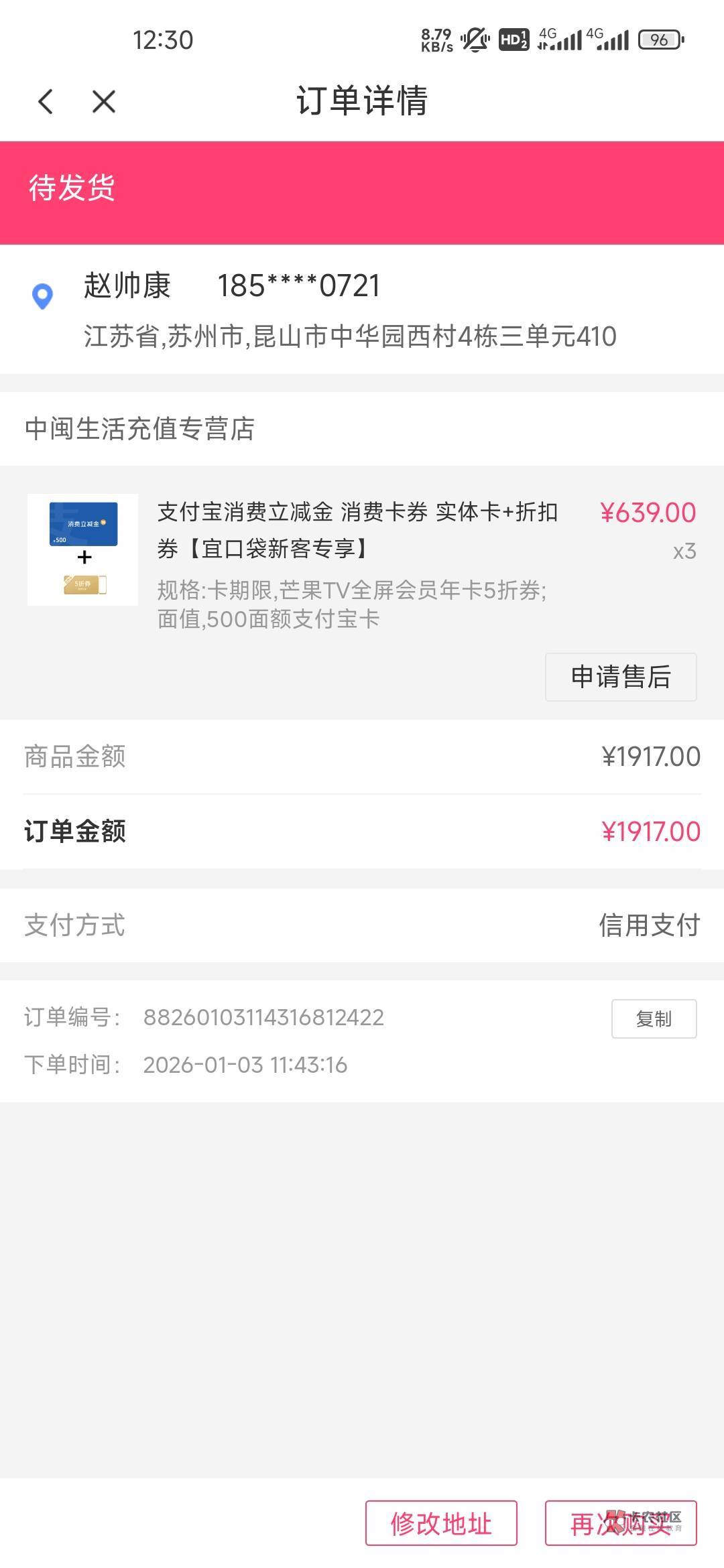Tap the back arrow icon
The height and width of the screenshot is (1568, 724).
[x=46, y=102]
